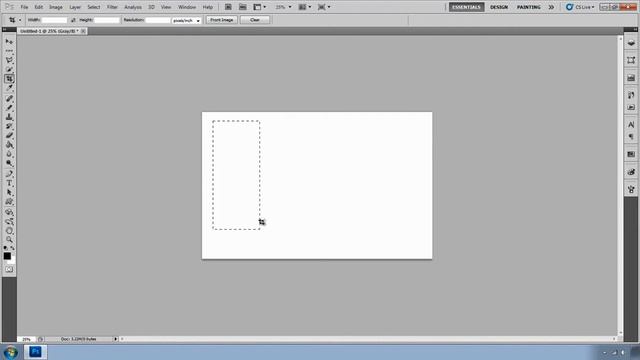
Task: Select the Pen tool
Action: tap(9, 174)
